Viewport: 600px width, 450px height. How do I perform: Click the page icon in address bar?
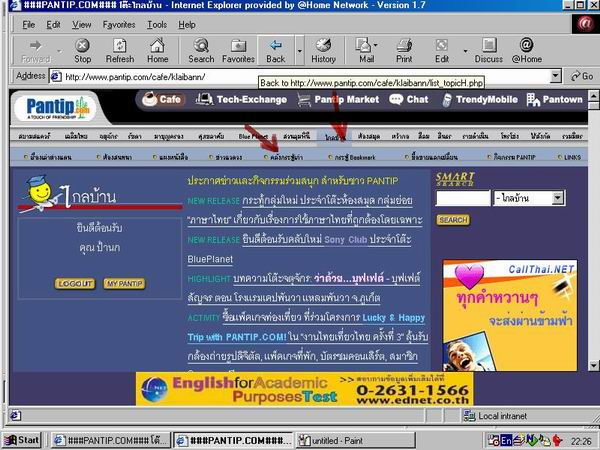coord(56,77)
